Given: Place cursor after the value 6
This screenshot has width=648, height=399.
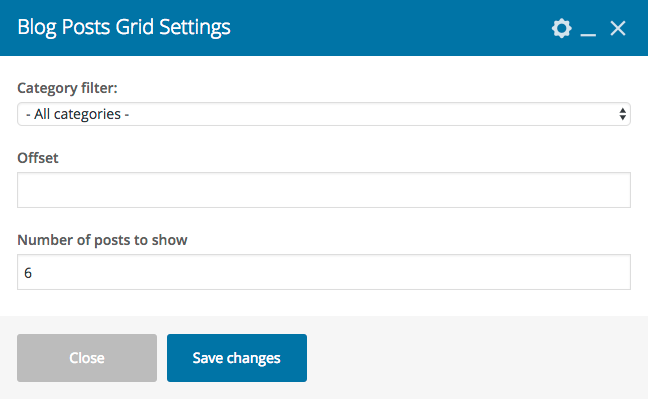Looking at the screenshot, I should pyautogui.click(x=32, y=272).
